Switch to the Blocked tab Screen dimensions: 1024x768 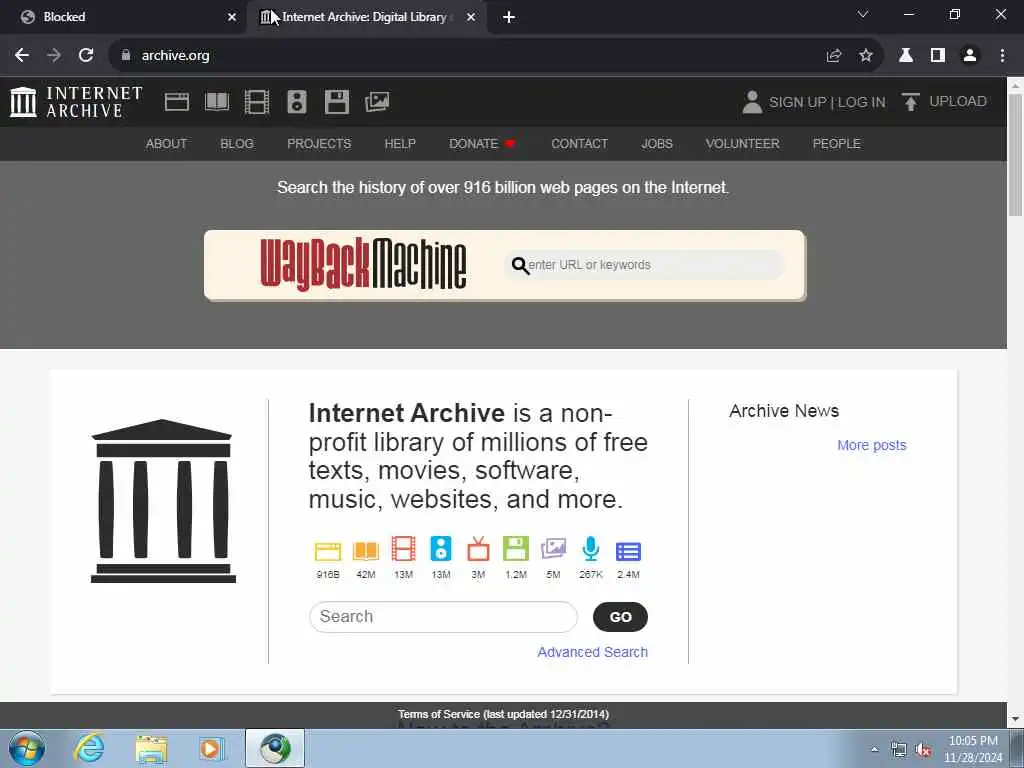point(124,17)
